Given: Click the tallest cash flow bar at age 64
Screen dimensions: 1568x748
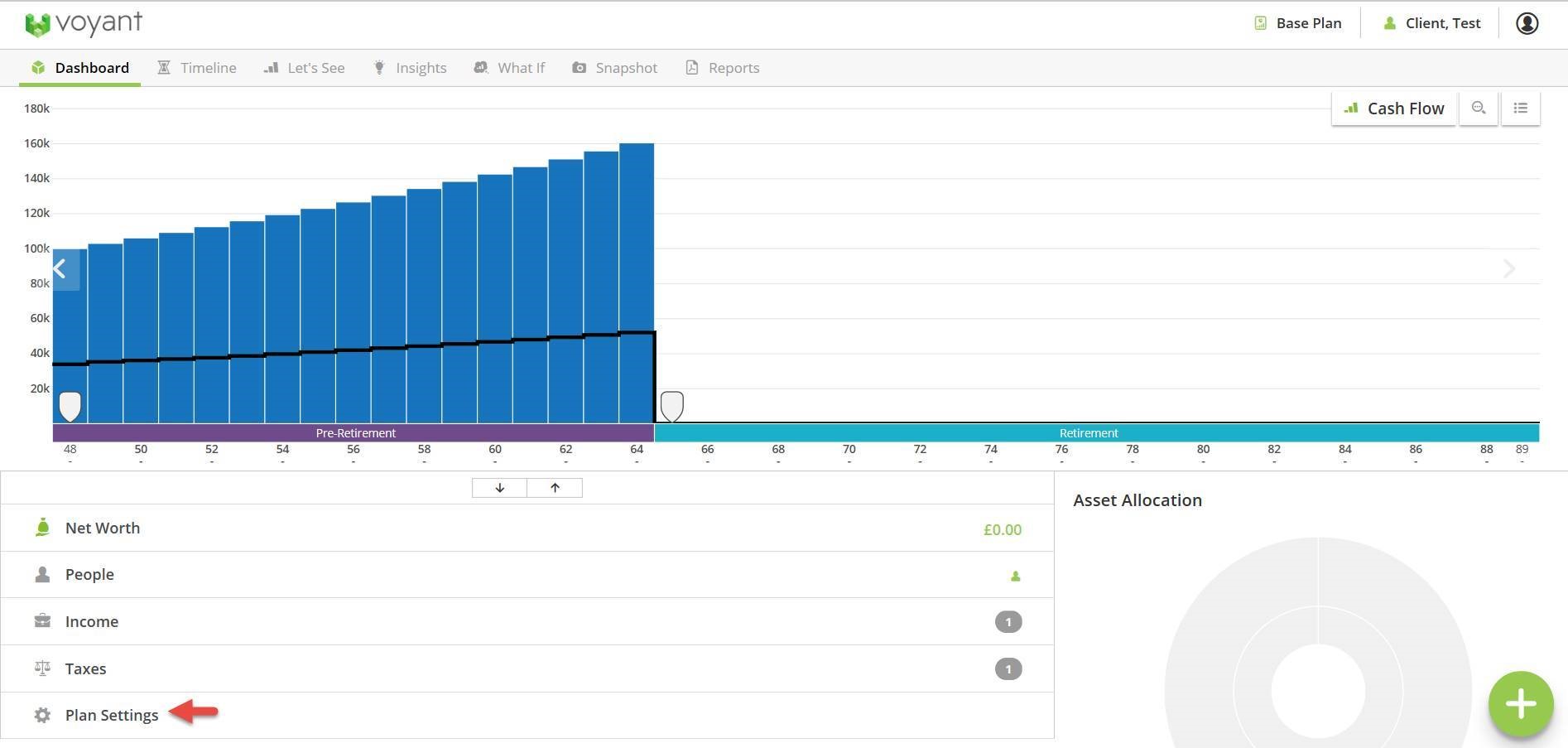Looking at the screenshot, I should click(637, 282).
